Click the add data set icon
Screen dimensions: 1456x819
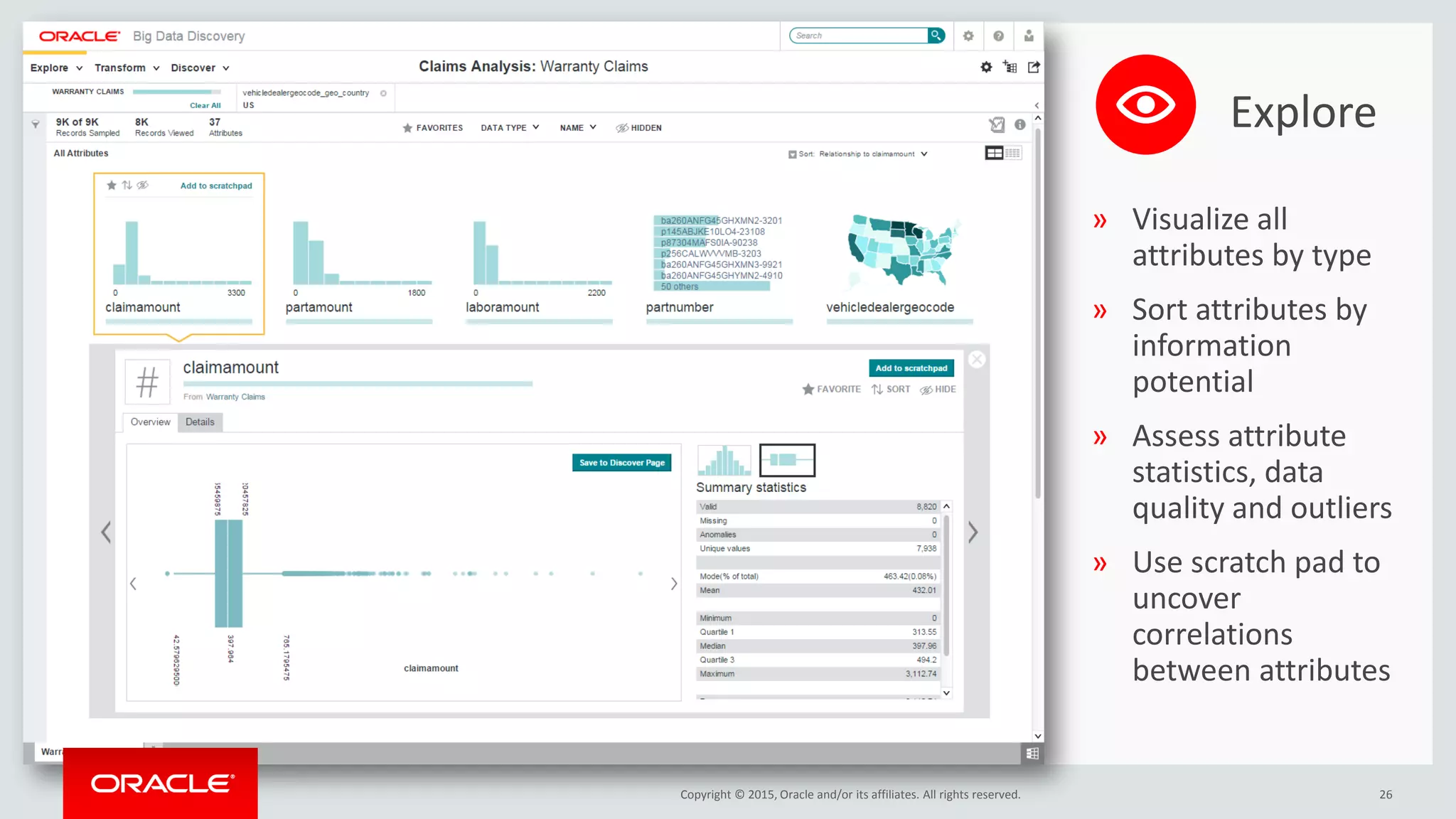click(x=1010, y=67)
